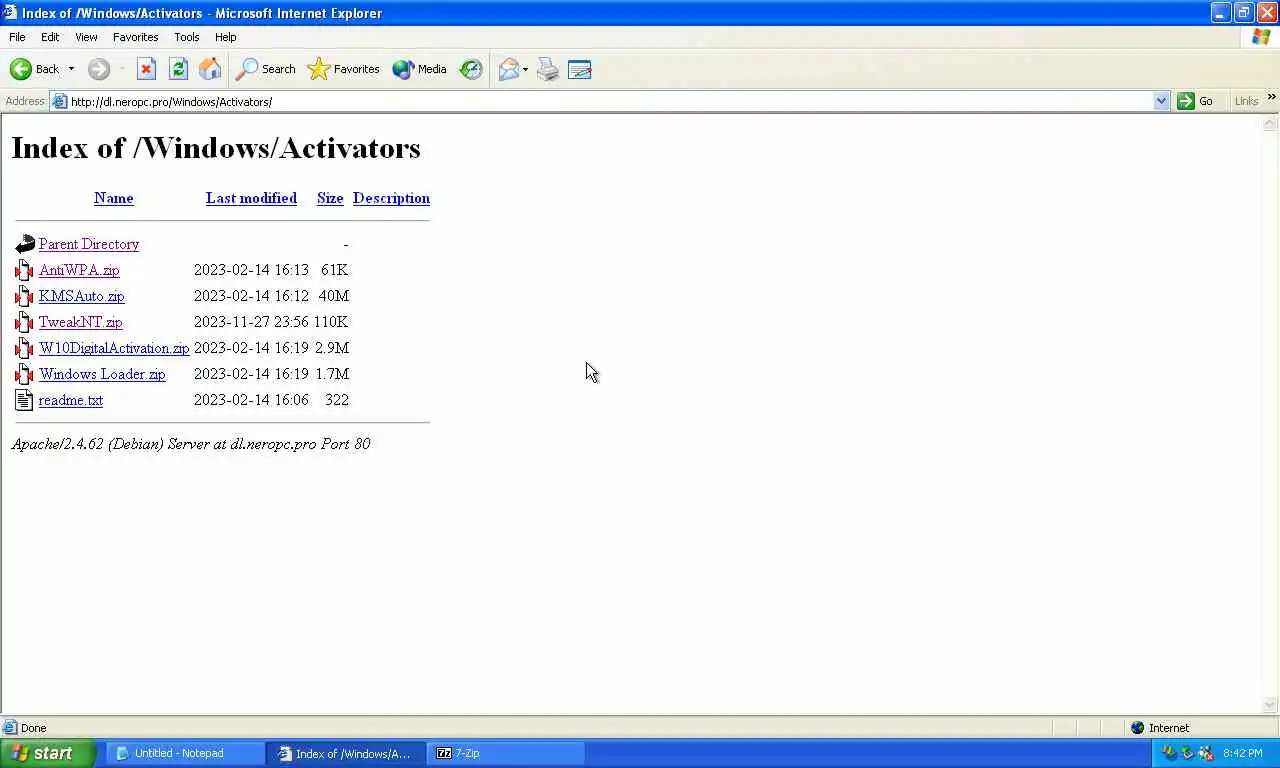The width and height of the screenshot is (1280, 768).
Task: Click the taskbar clock showing 8:42 PM
Action: point(1243,753)
